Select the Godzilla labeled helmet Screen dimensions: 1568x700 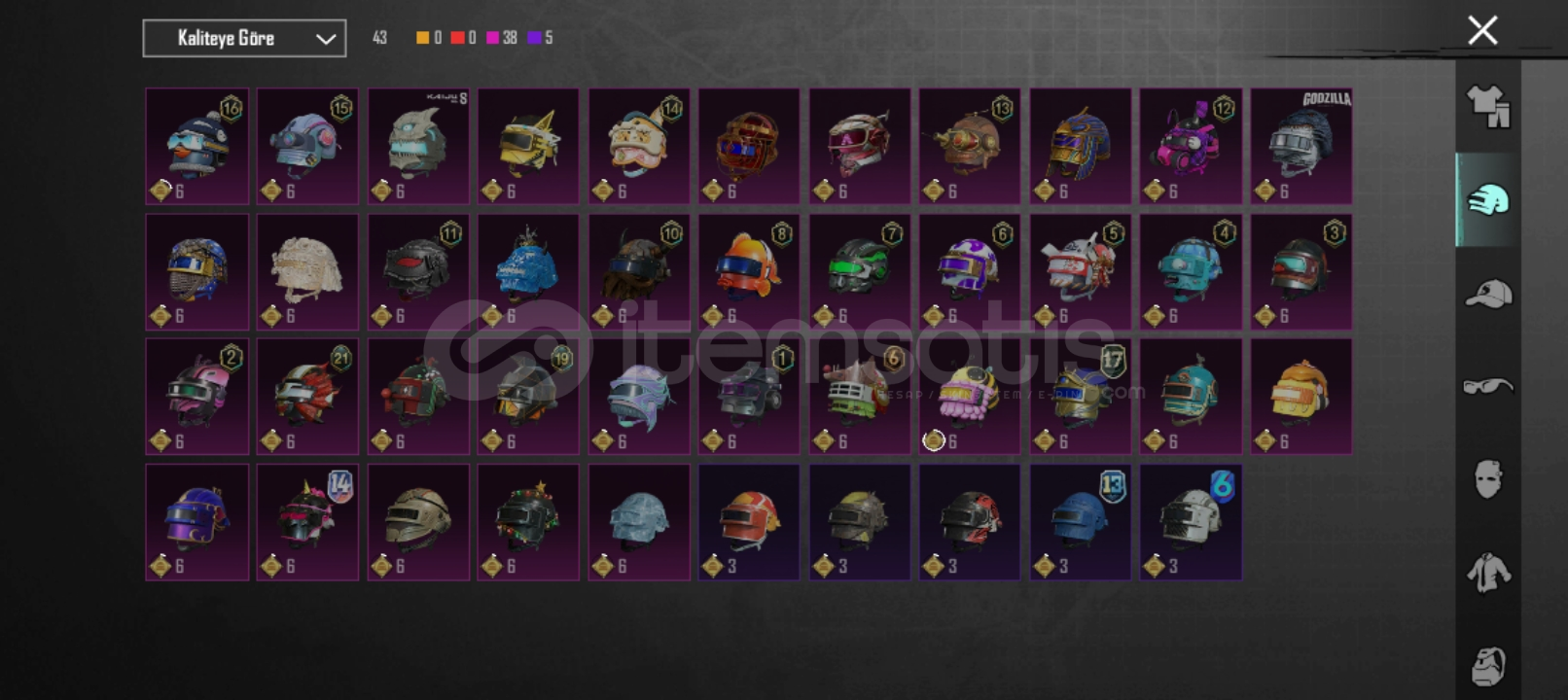tap(1301, 146)
